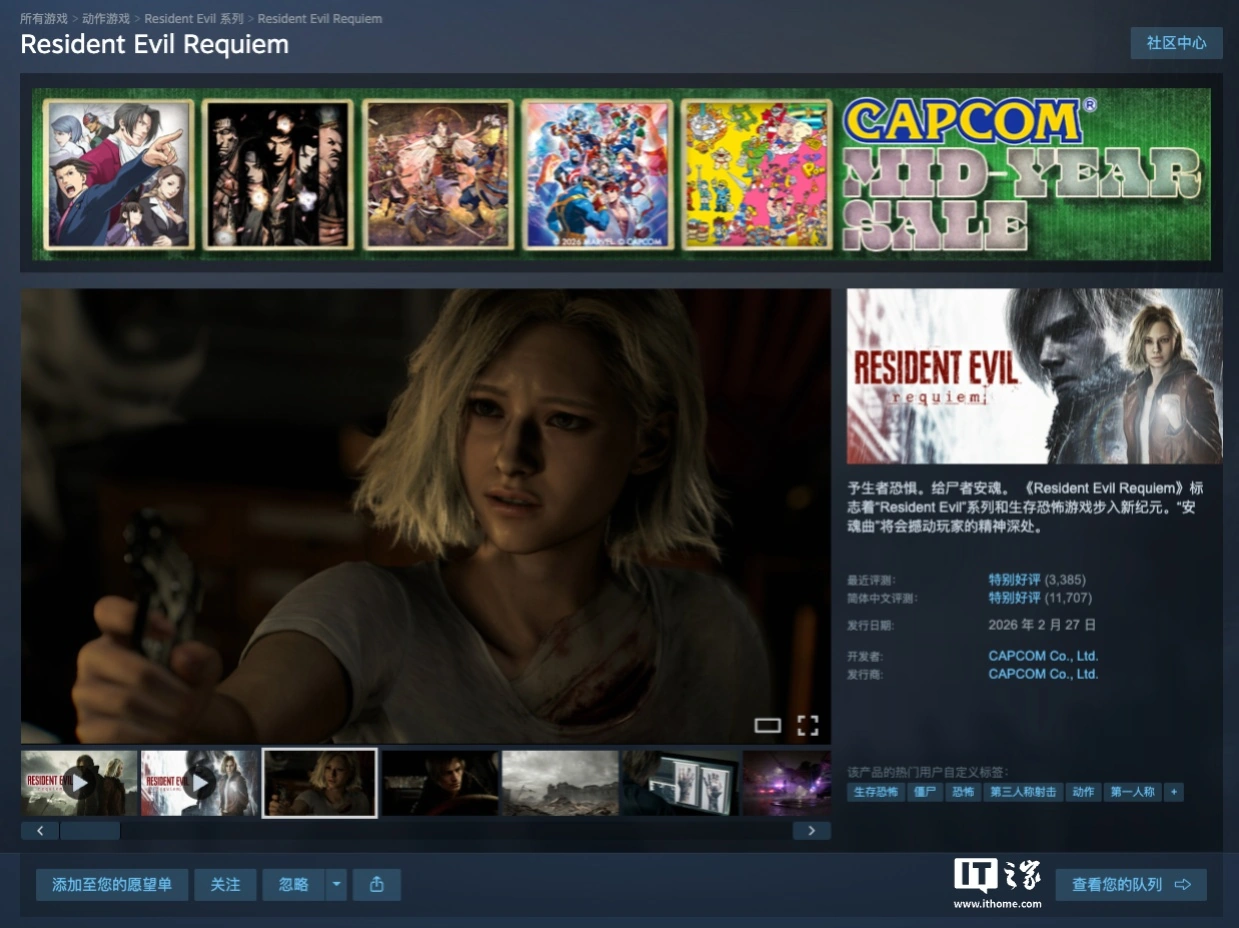Open publisher CAPCOM Co., Ltd. link
Viewport: 1239px width, 928px height.
tap(1043, 674)
